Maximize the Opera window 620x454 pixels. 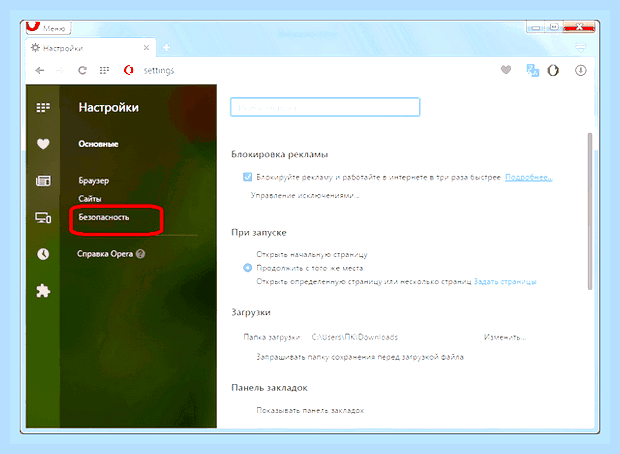[554, 27]
